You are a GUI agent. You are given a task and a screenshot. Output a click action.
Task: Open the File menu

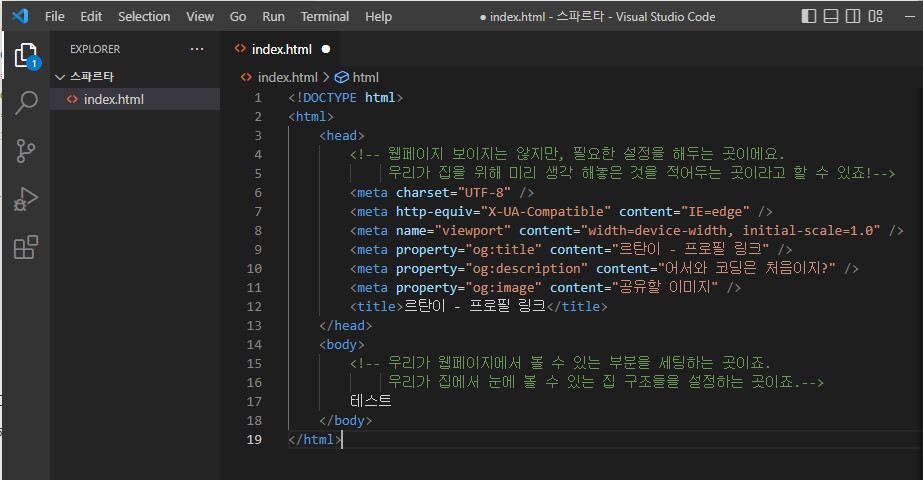[x=55, y=16]
